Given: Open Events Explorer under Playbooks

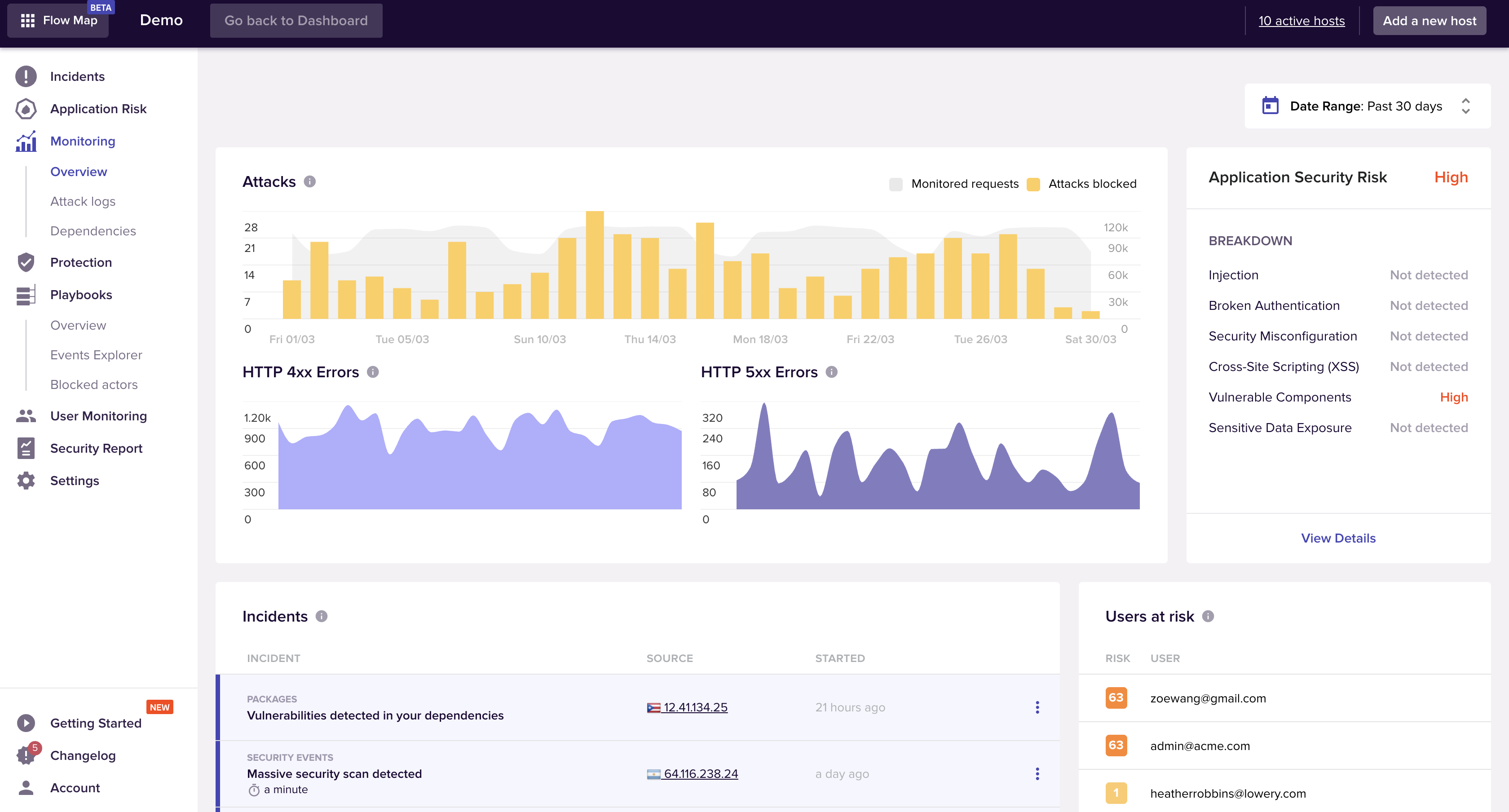Looking at the screenshot, I should click(x=96, y=355).
